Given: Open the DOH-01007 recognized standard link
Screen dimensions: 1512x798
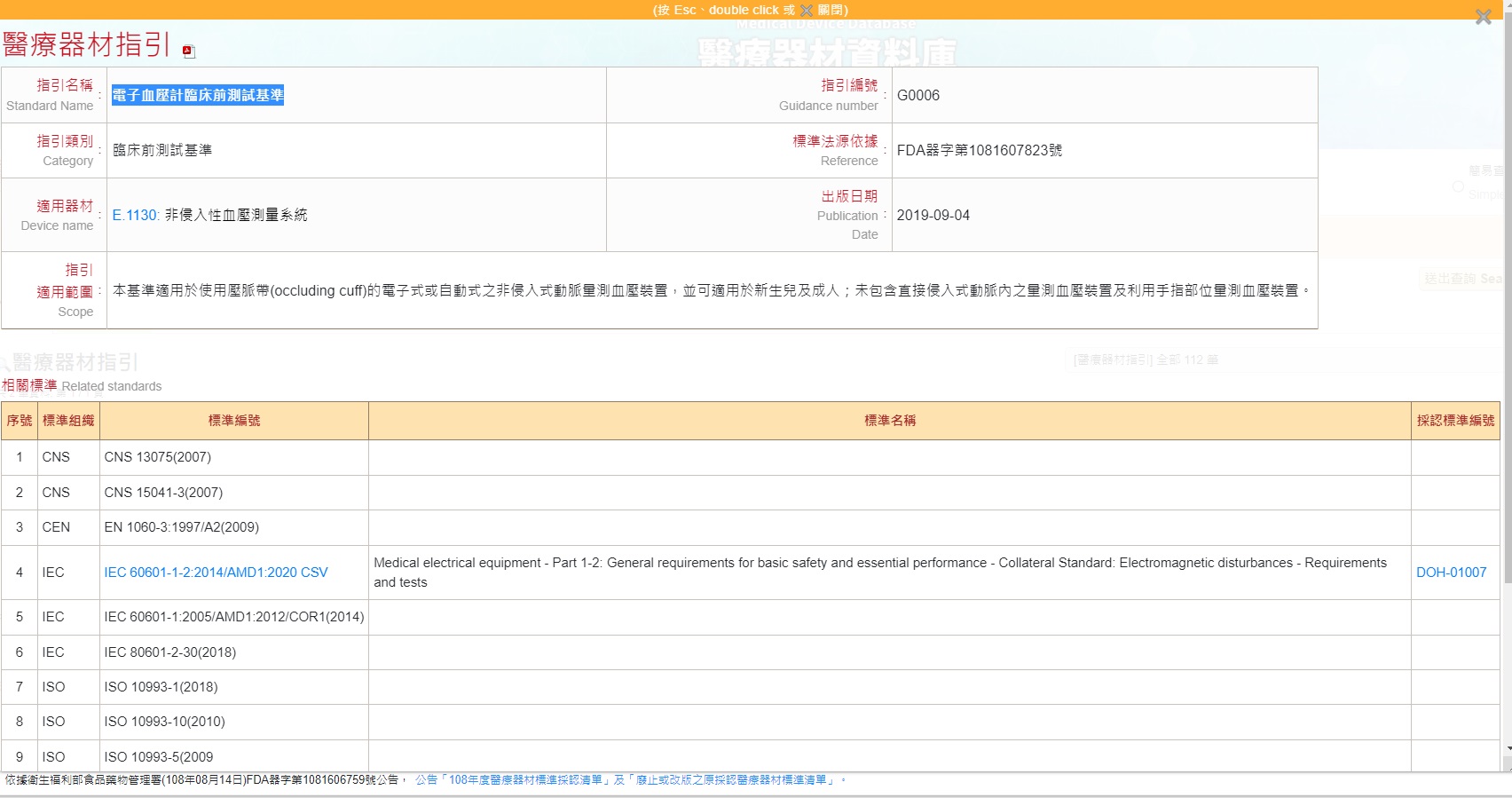Looking at the screenshot, I should pos(1451,573).
